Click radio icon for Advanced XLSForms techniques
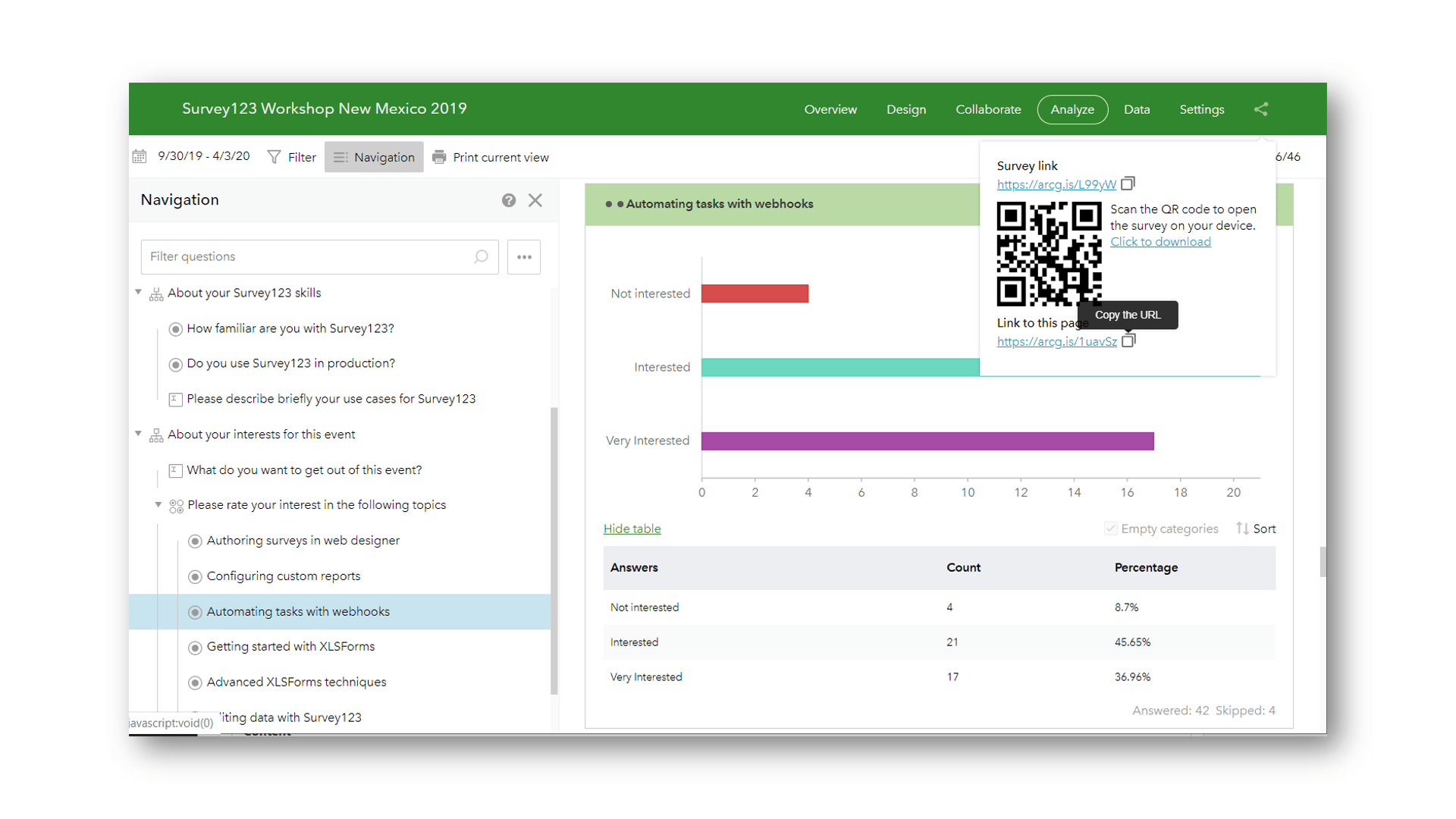This screenshot has width=1456, height=819. tap(195, 682)
